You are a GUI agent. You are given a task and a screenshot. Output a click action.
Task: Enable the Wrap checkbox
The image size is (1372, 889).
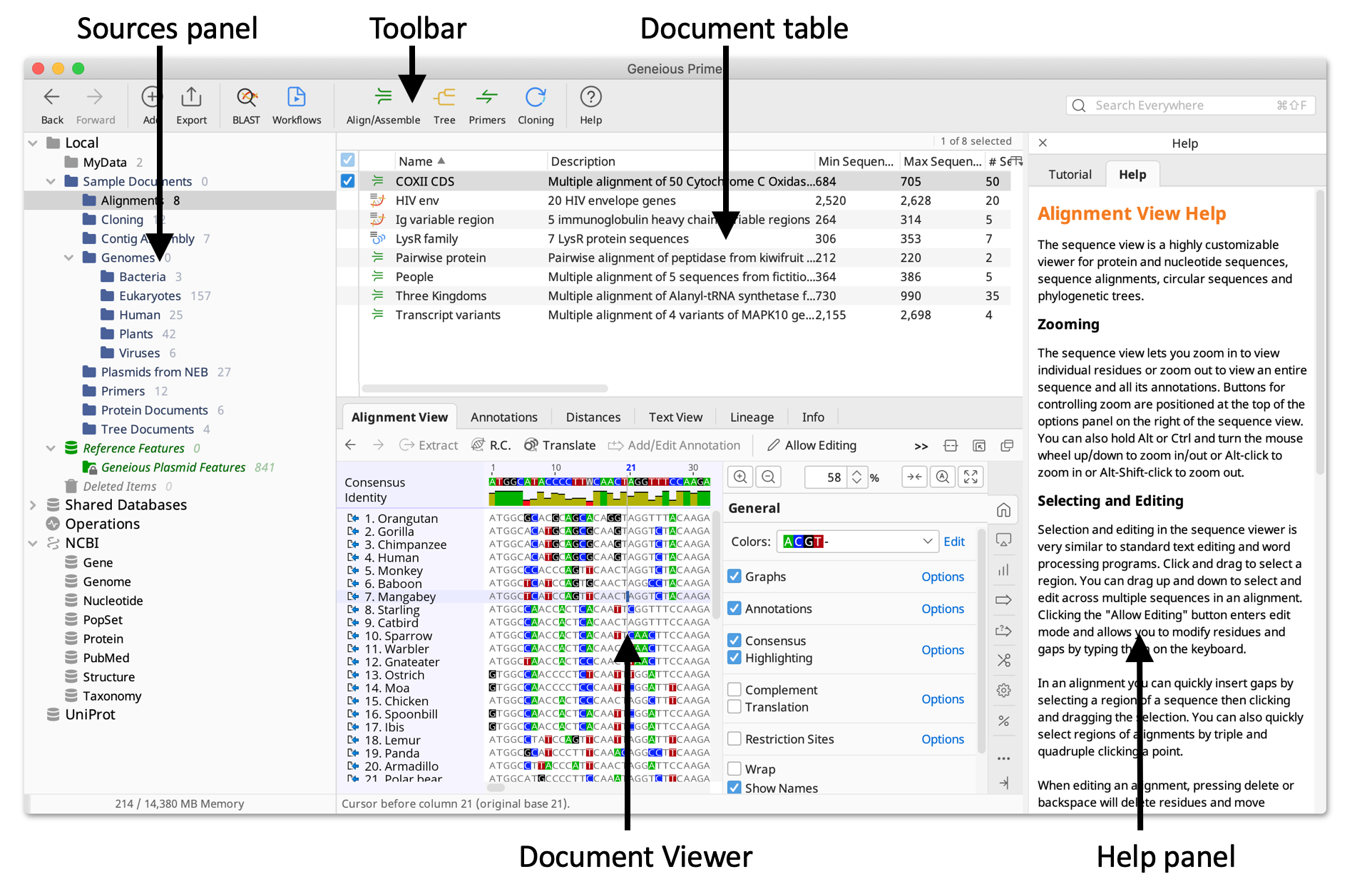point(734,768)
